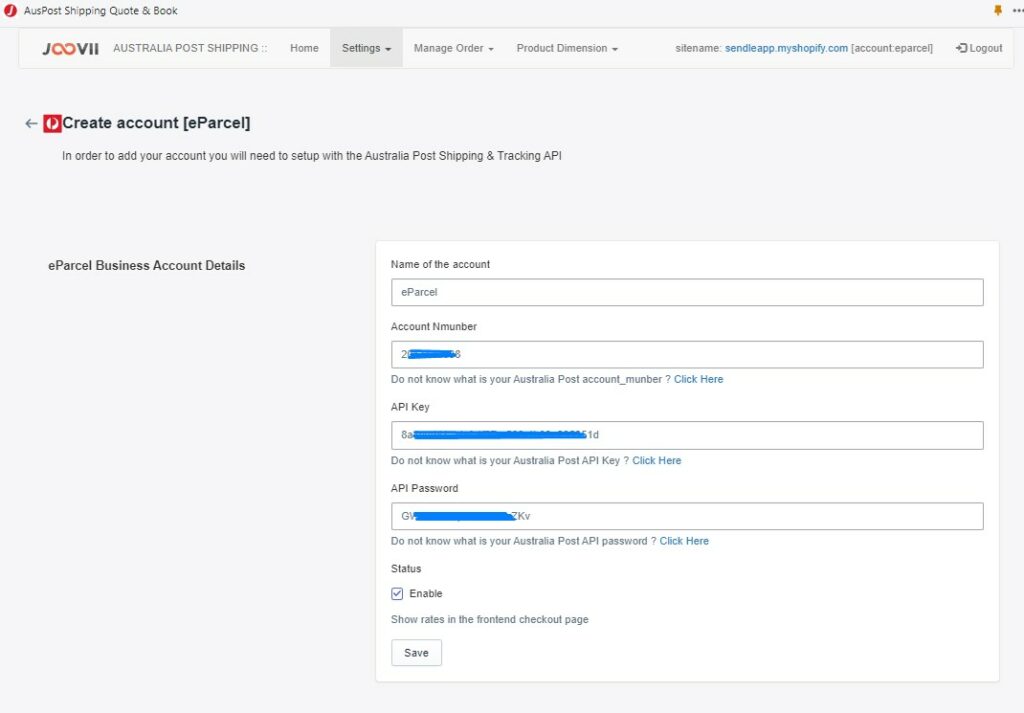This screenshot has width=1024, height=713.
Task: Click the API Password label
Action: (x=424, y=488)
